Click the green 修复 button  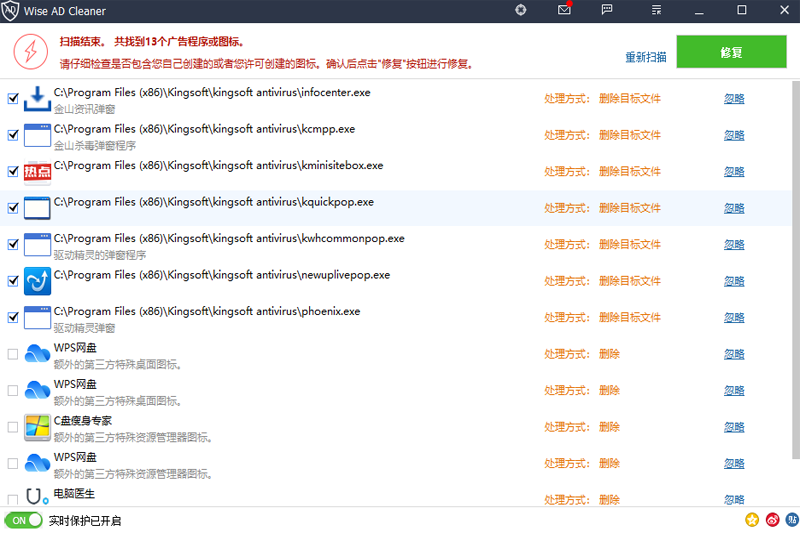coord(731,52)
